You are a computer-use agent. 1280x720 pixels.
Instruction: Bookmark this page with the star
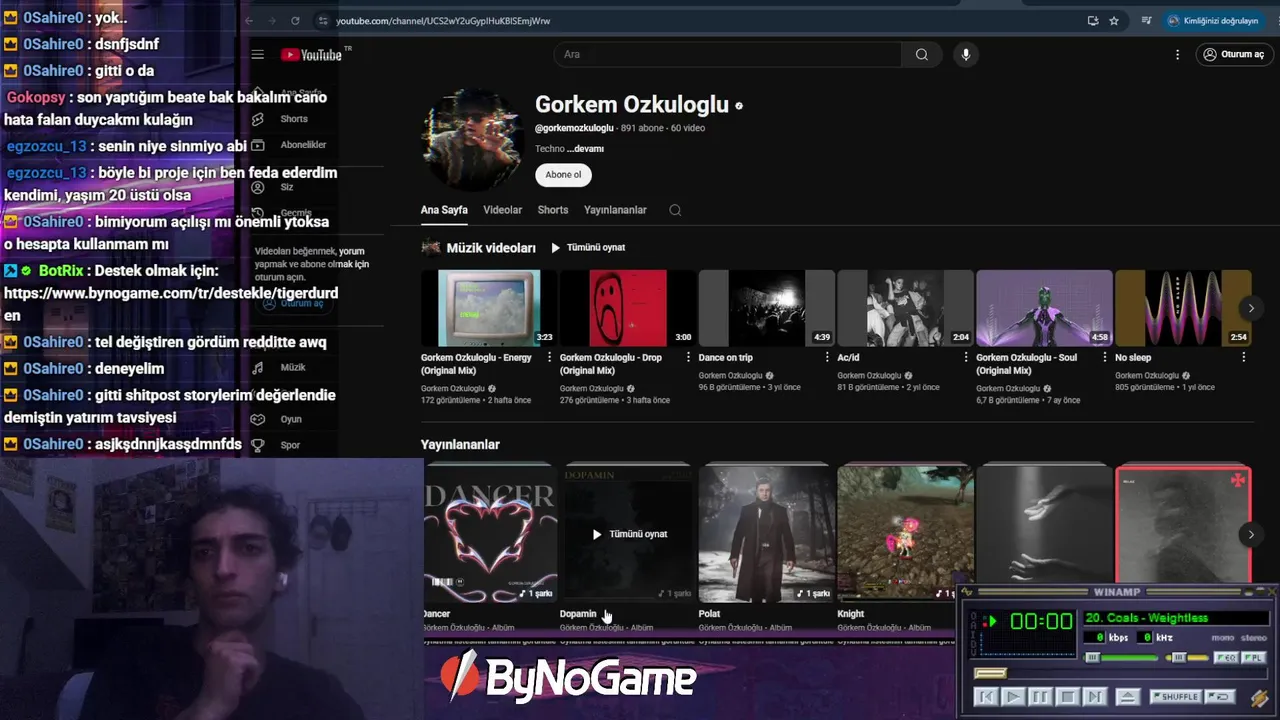tap(1114, 21)
